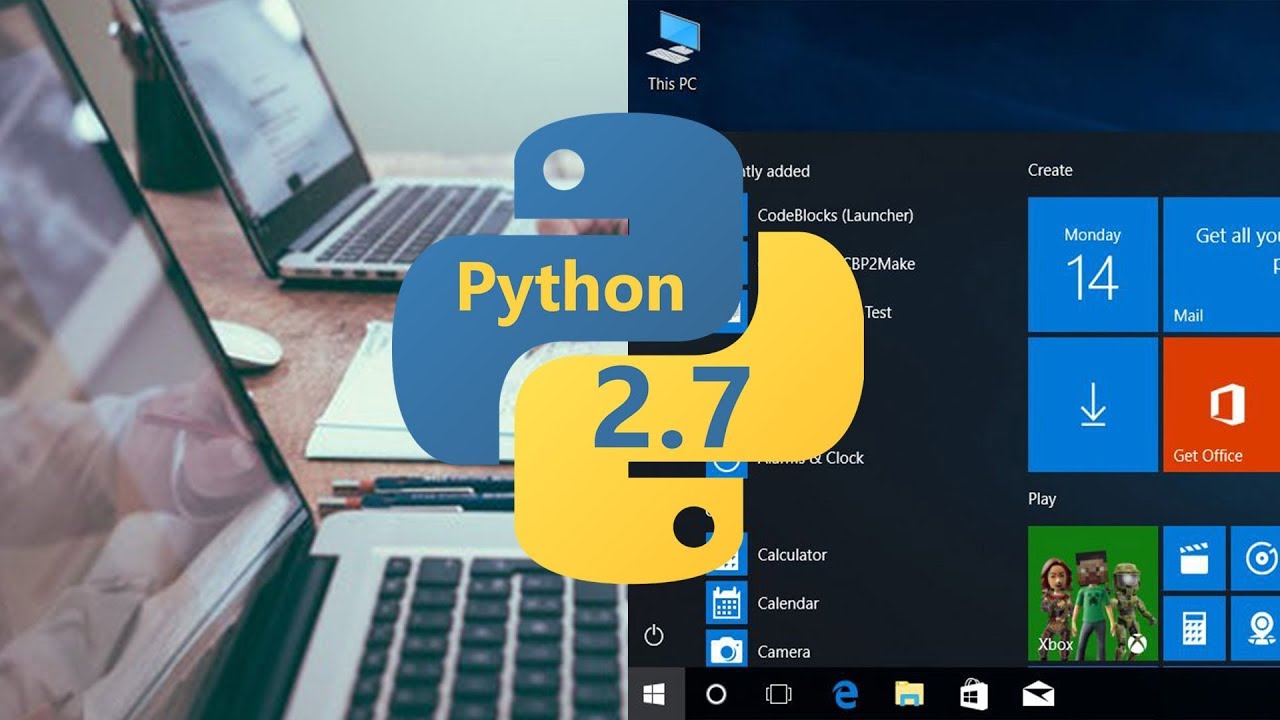
Task: Click the Calendar app icon in list
Action: click(x=727, y=603)
